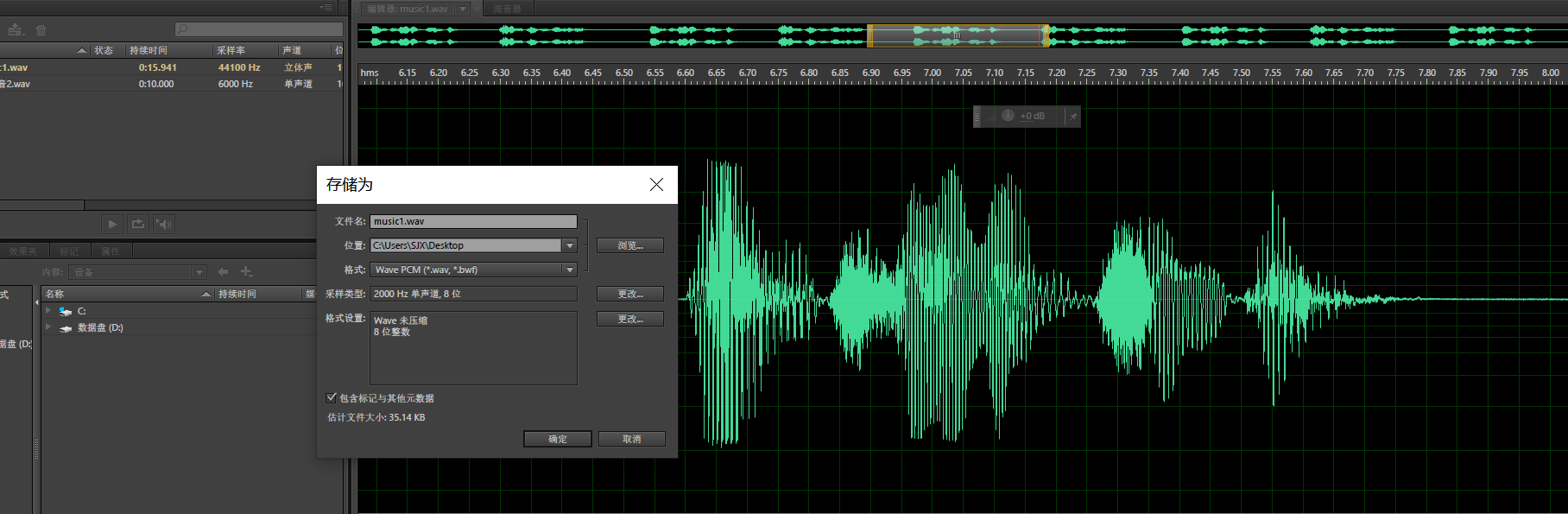1568x514 pixels.
Task: Click the volume knob on the HUD
Action: point(1008,115)
